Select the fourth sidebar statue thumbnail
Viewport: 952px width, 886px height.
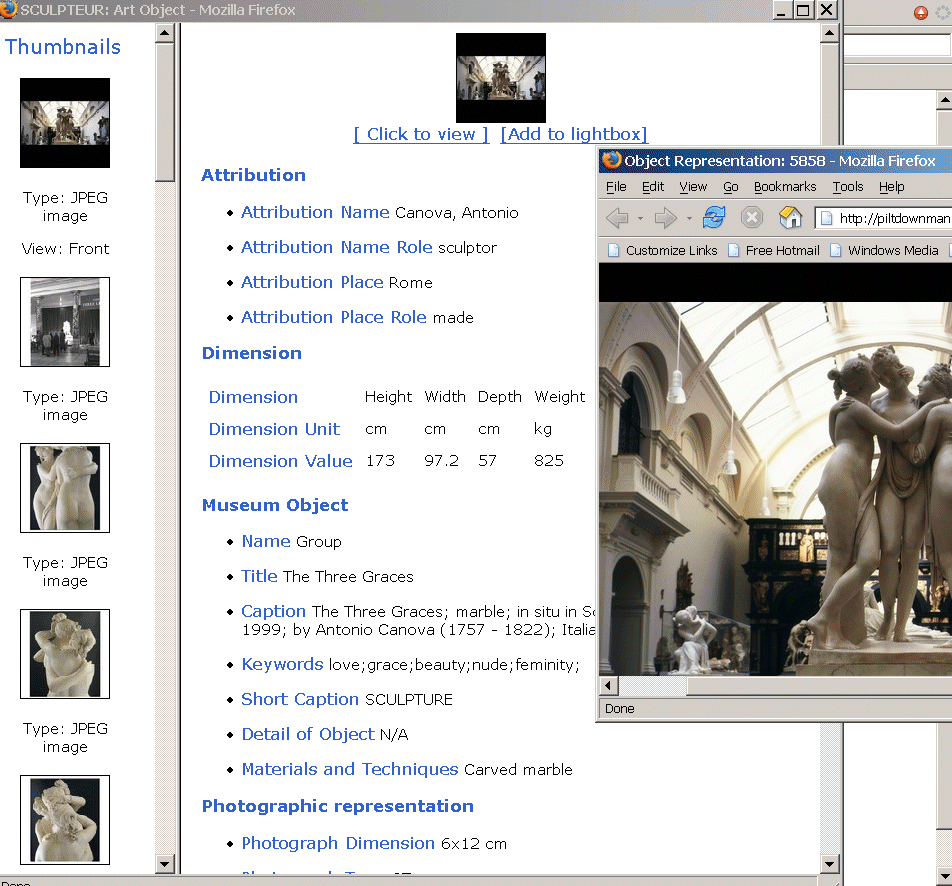[x=65, y=654]
